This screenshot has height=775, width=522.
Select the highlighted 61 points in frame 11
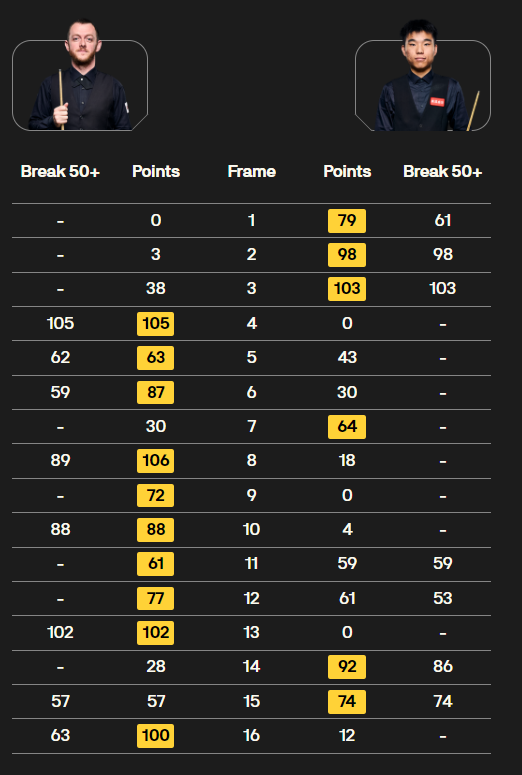click(x=156, y=564)
